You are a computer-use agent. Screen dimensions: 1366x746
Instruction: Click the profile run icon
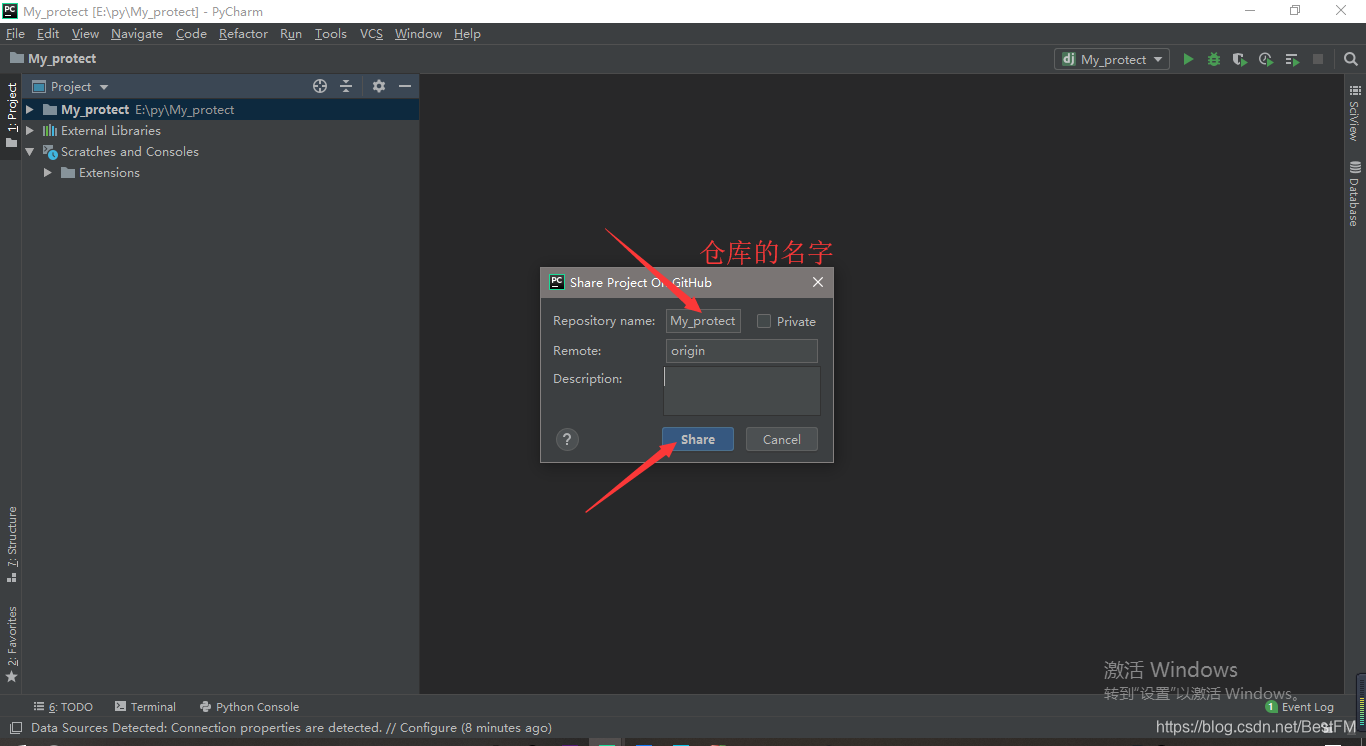(x=1266, y=59)
